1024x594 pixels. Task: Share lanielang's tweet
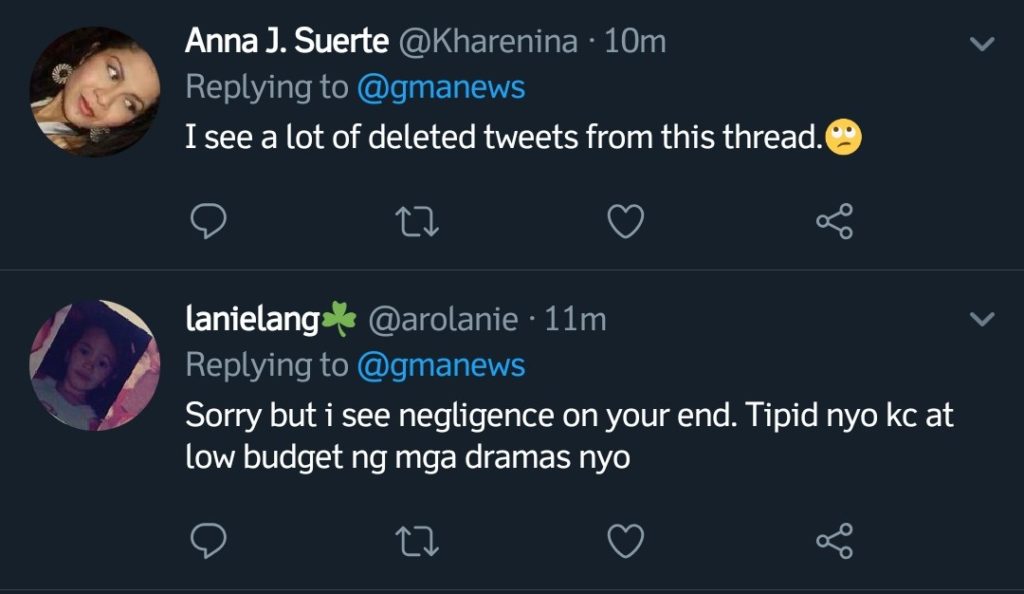click(834, 541)
